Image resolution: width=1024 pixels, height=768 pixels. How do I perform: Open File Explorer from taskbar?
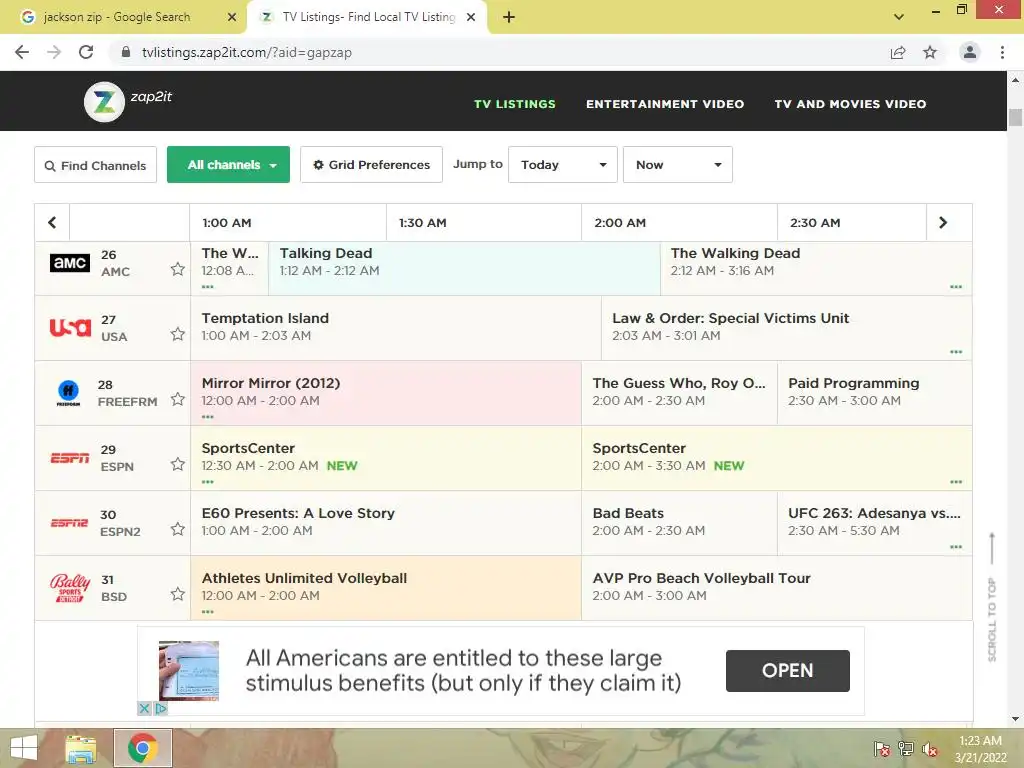click(80, 748)
